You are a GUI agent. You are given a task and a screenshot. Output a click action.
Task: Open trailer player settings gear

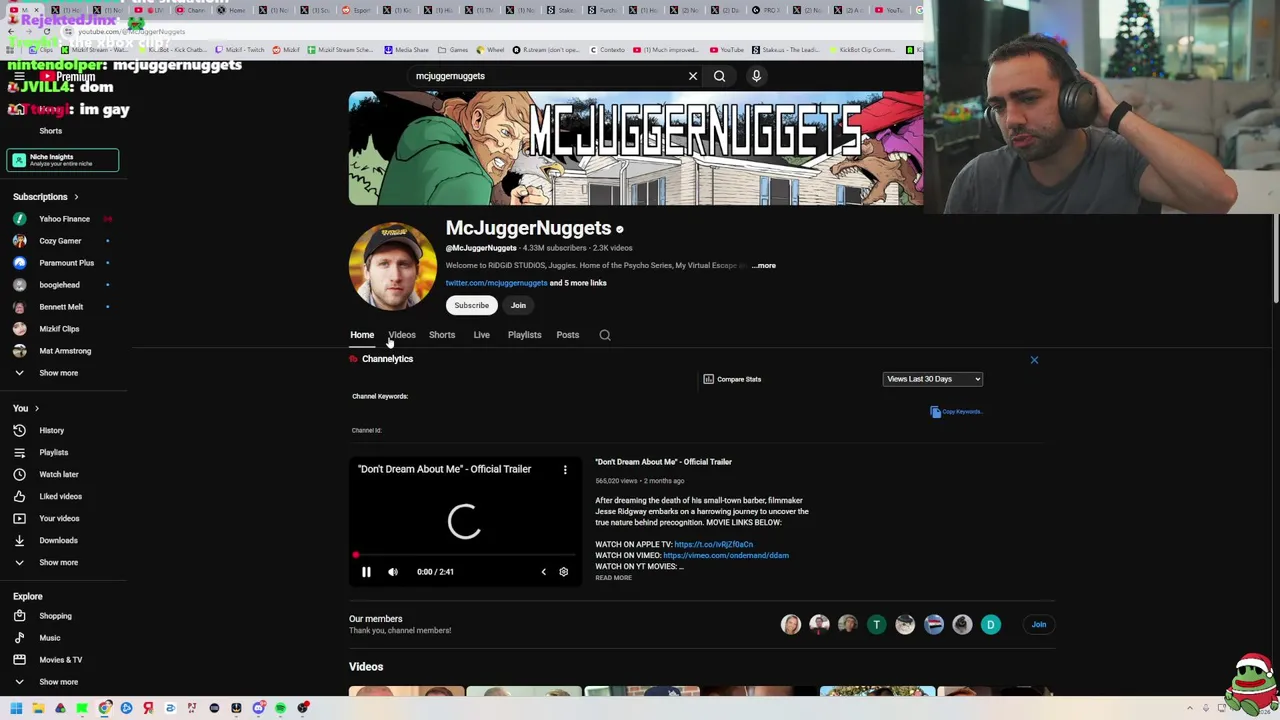pyautogui.click(x=563, y=572)
